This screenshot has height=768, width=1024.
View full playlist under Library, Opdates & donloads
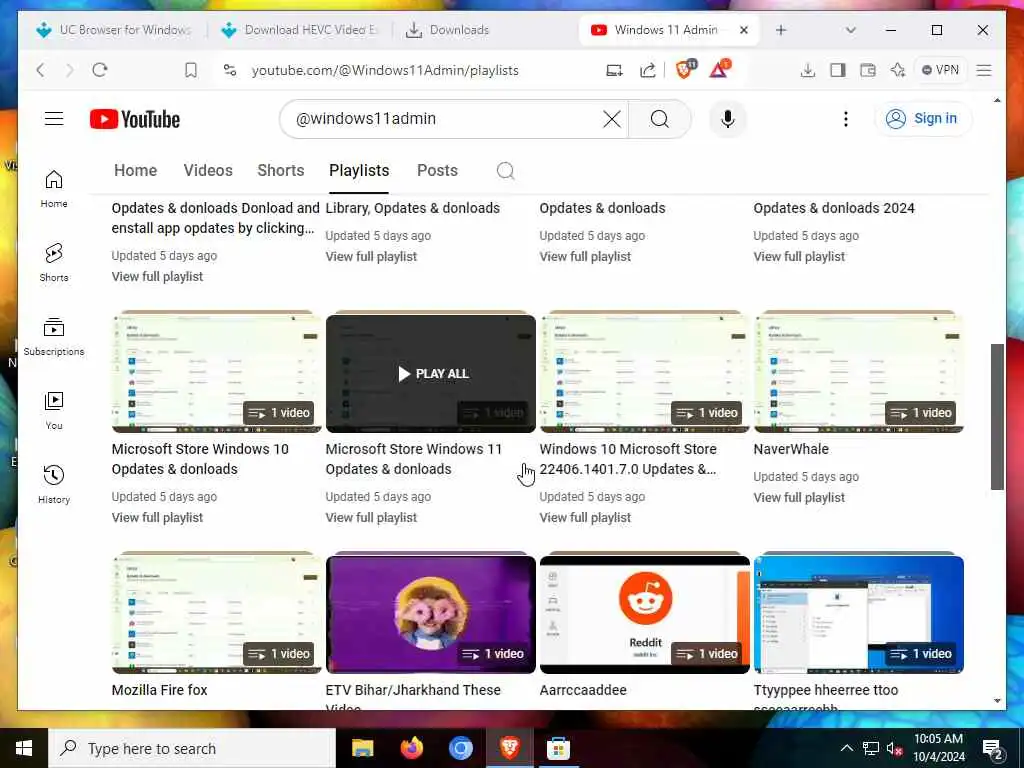click(371, 257)
